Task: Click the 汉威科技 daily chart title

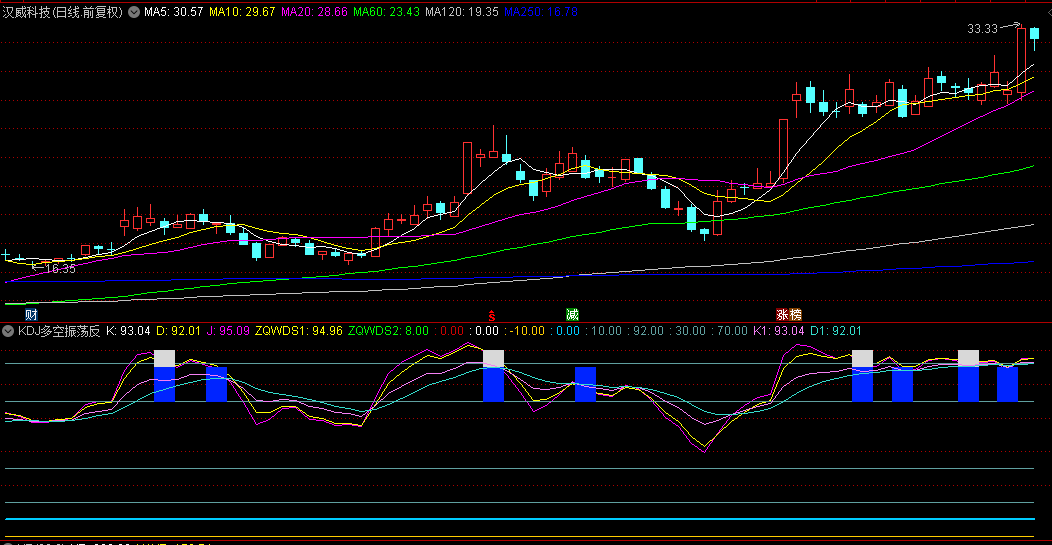Action: (x=63, y=12)
